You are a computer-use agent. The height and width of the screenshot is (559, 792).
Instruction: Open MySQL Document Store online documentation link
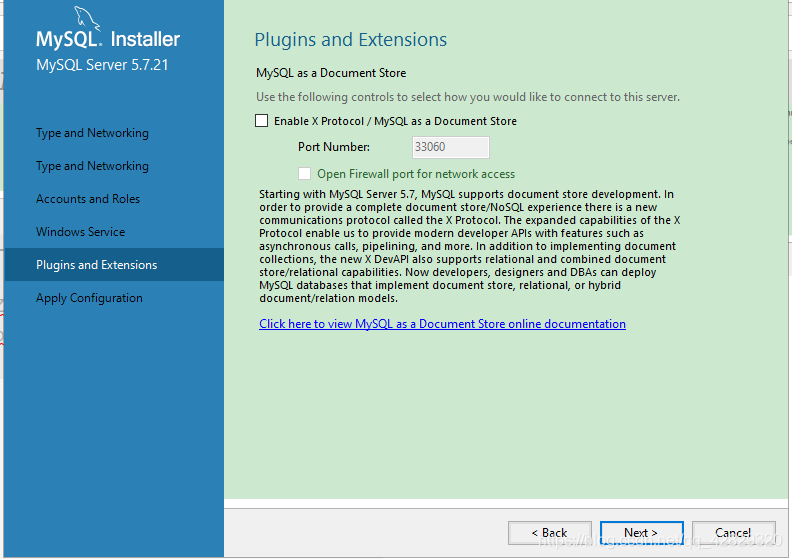442,324
